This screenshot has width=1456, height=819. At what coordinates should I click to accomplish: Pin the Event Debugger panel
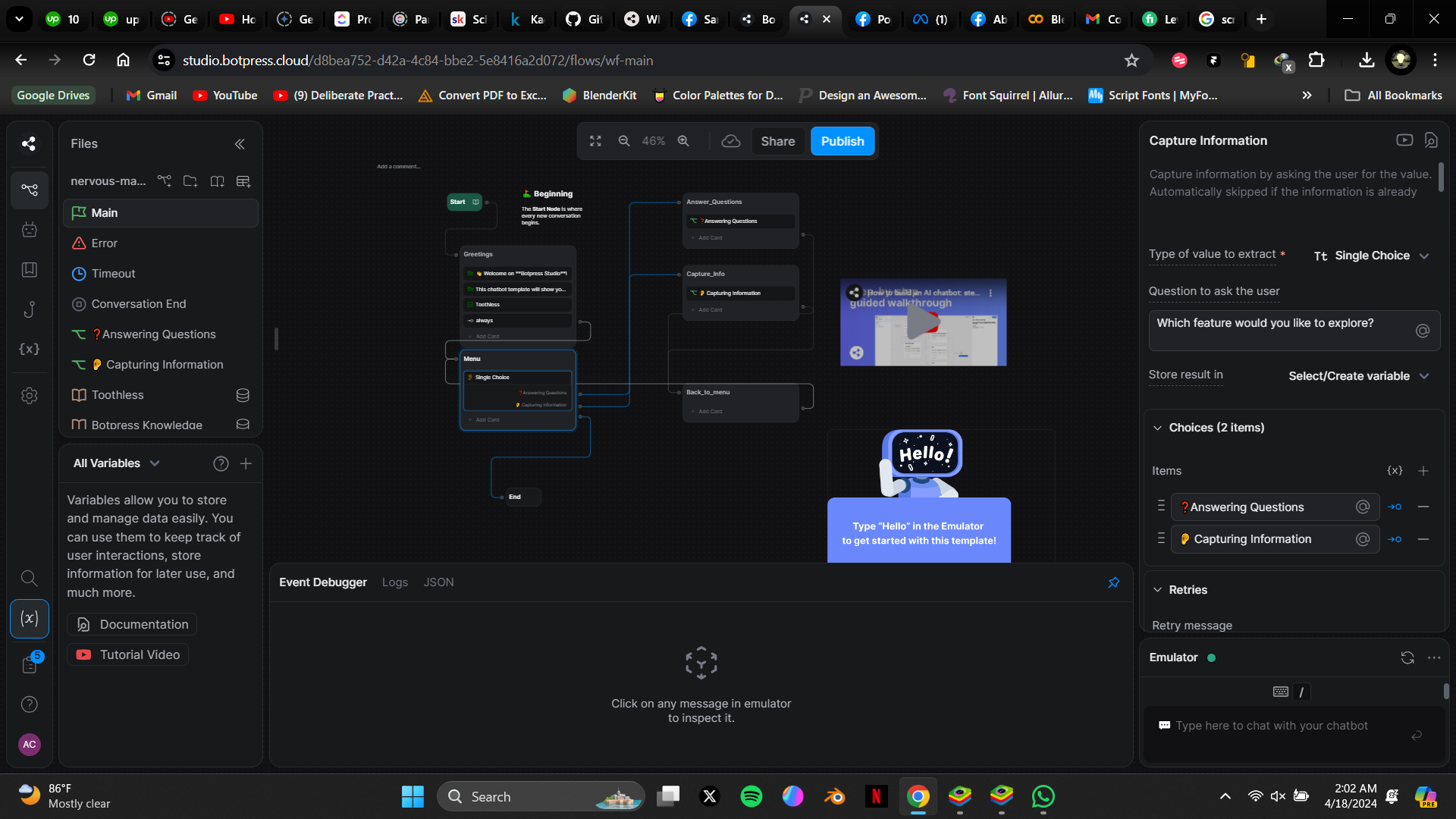(x=1113, y=582)
